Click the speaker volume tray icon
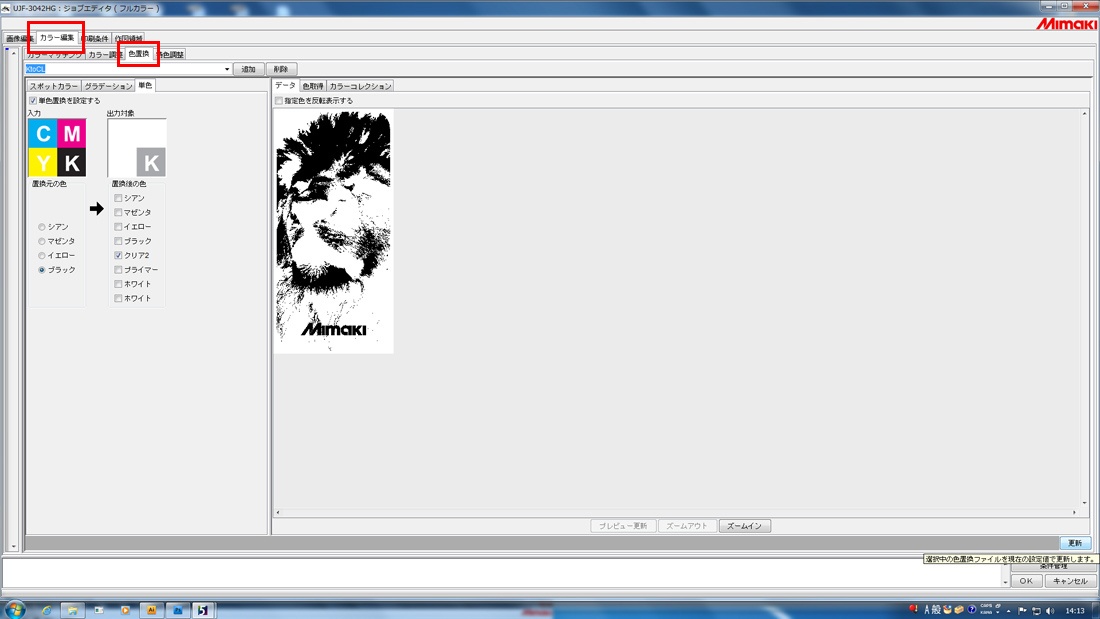The width and height of the screenshot is (1100, 619). point(1049,611)
